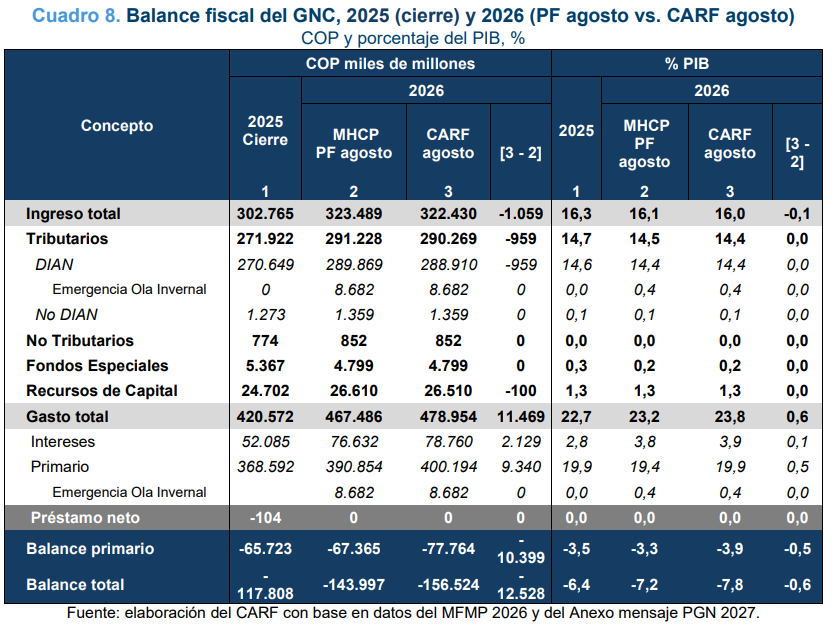Click the difference value -100
837x632 pixels.
point(520,391)
